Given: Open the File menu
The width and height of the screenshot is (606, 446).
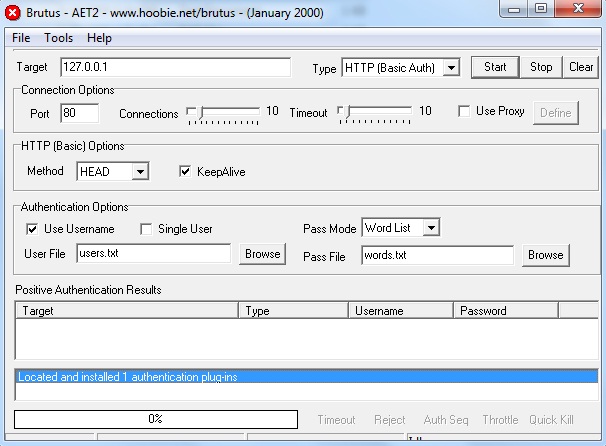Looking at the screenshot, I should coord(21,38).
